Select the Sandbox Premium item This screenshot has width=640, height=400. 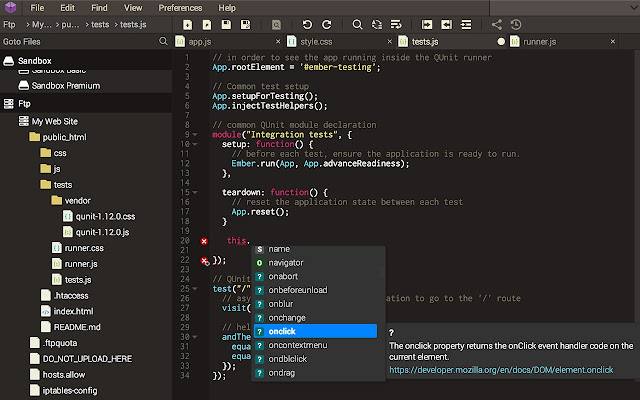click(65, 86)
